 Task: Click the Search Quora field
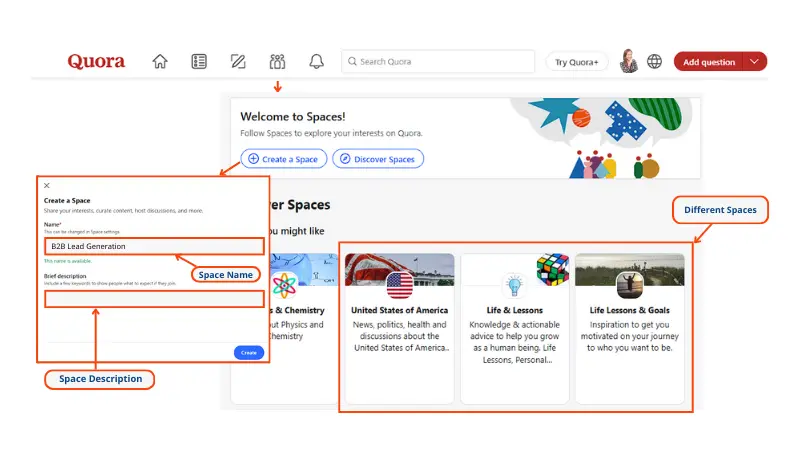[x=438, y=61]
